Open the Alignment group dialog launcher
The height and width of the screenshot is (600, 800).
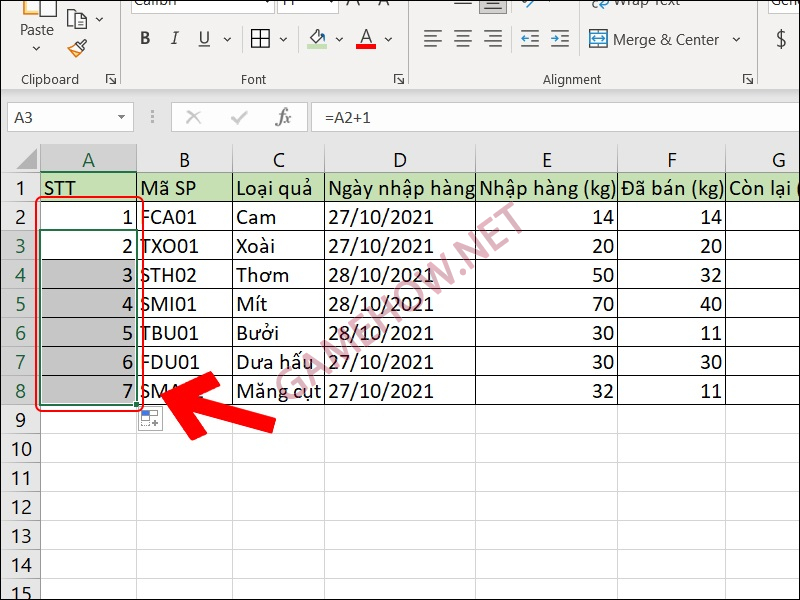click(x=749, y=78)
